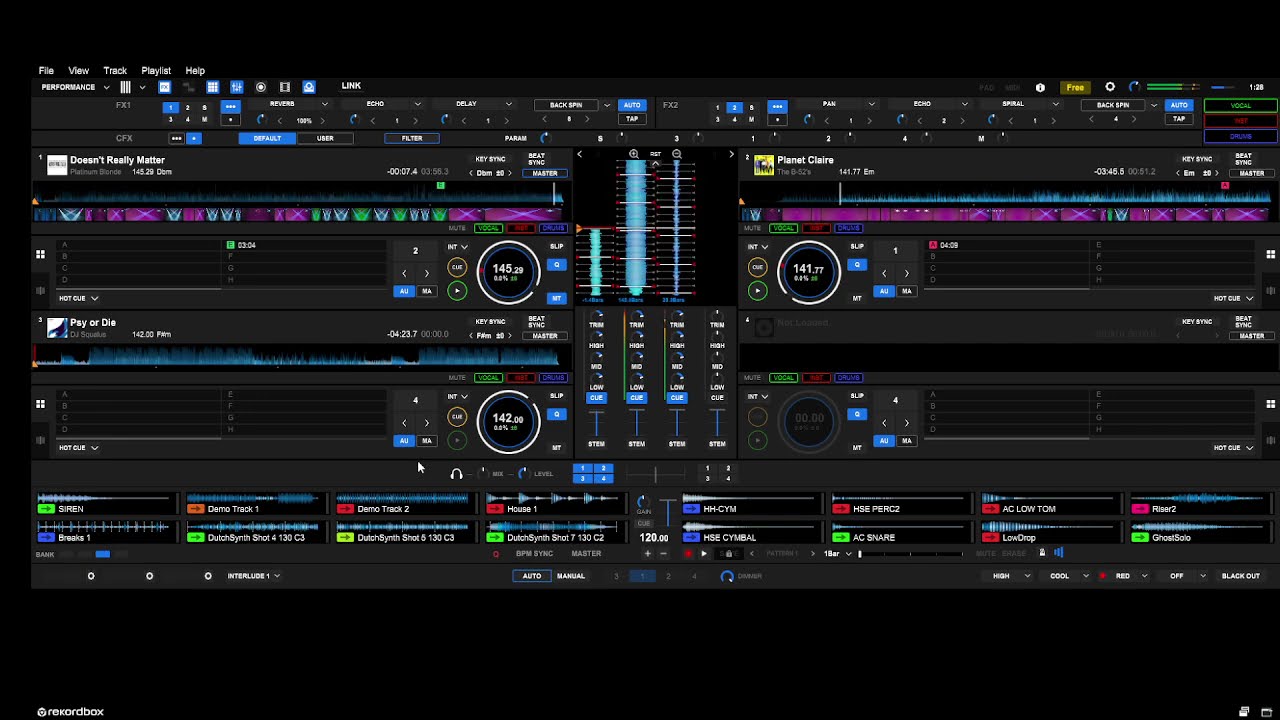1280x720 pixels.
Task: Open the File menu
Action: pos(46,71)
